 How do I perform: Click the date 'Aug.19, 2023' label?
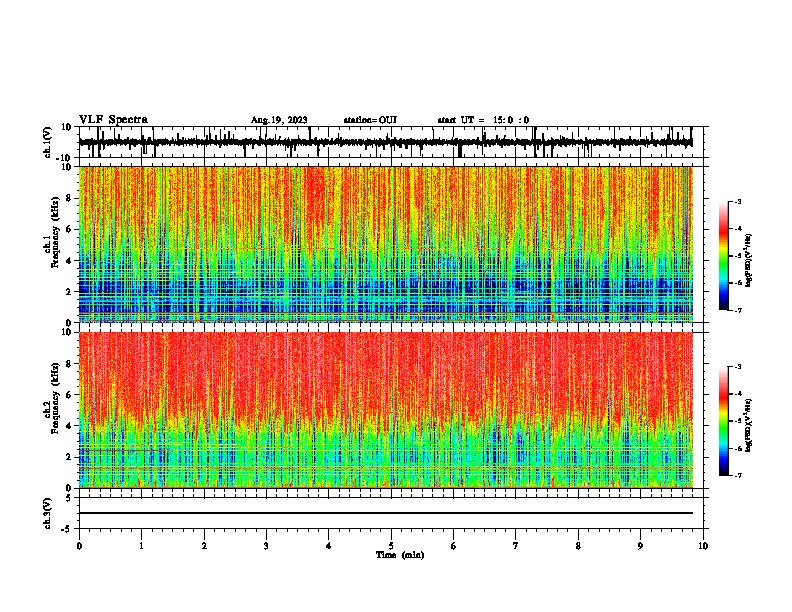(x=279, y=120)
